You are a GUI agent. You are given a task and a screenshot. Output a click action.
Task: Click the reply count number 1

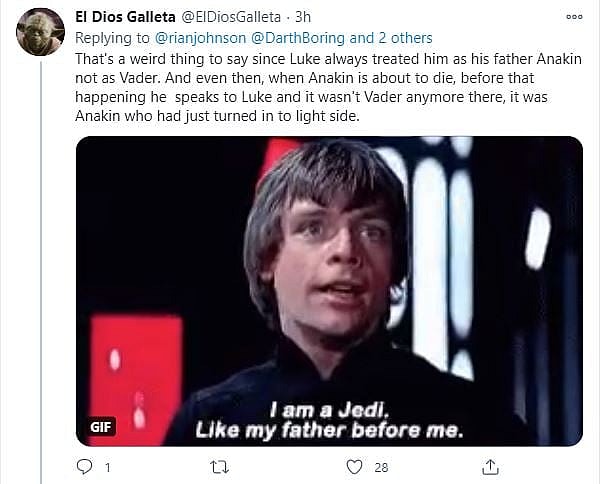click(x=108, y=467)
